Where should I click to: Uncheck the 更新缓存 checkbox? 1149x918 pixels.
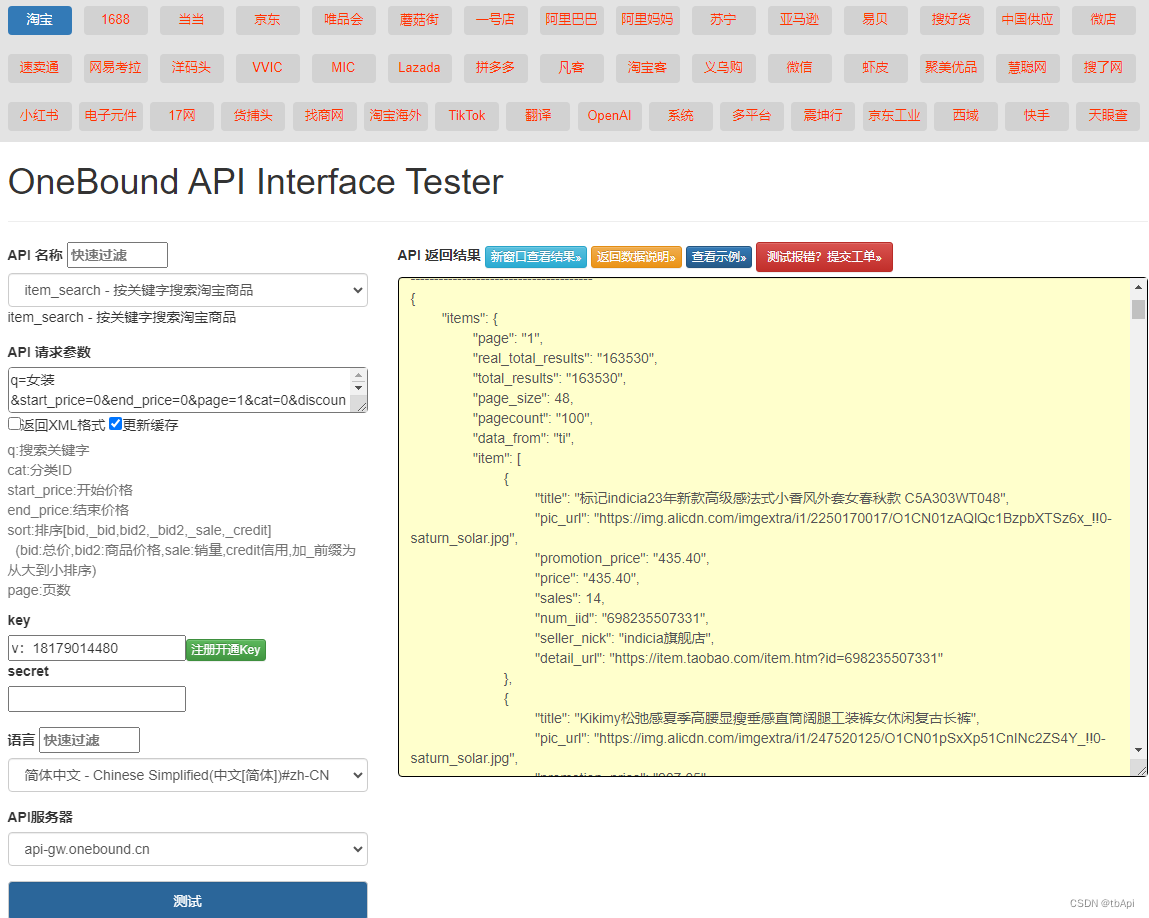(x=116, y=423)
